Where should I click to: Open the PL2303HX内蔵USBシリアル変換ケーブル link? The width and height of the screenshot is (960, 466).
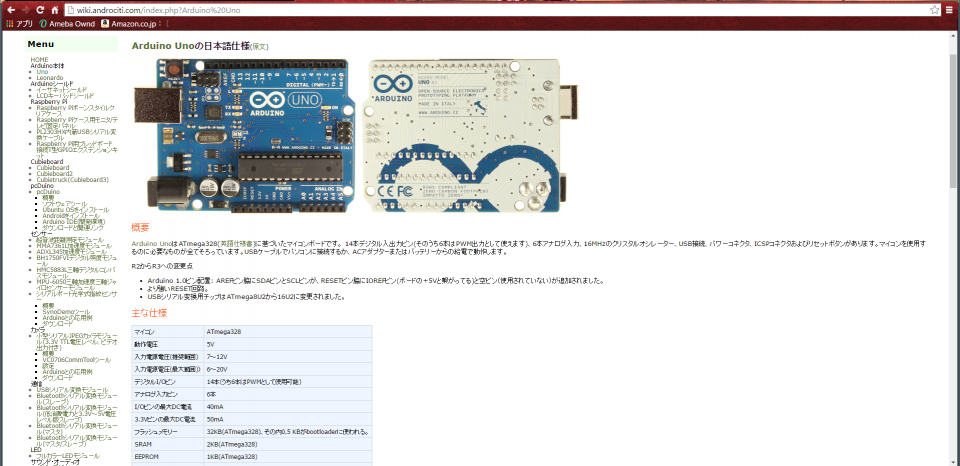coord(76,134)
